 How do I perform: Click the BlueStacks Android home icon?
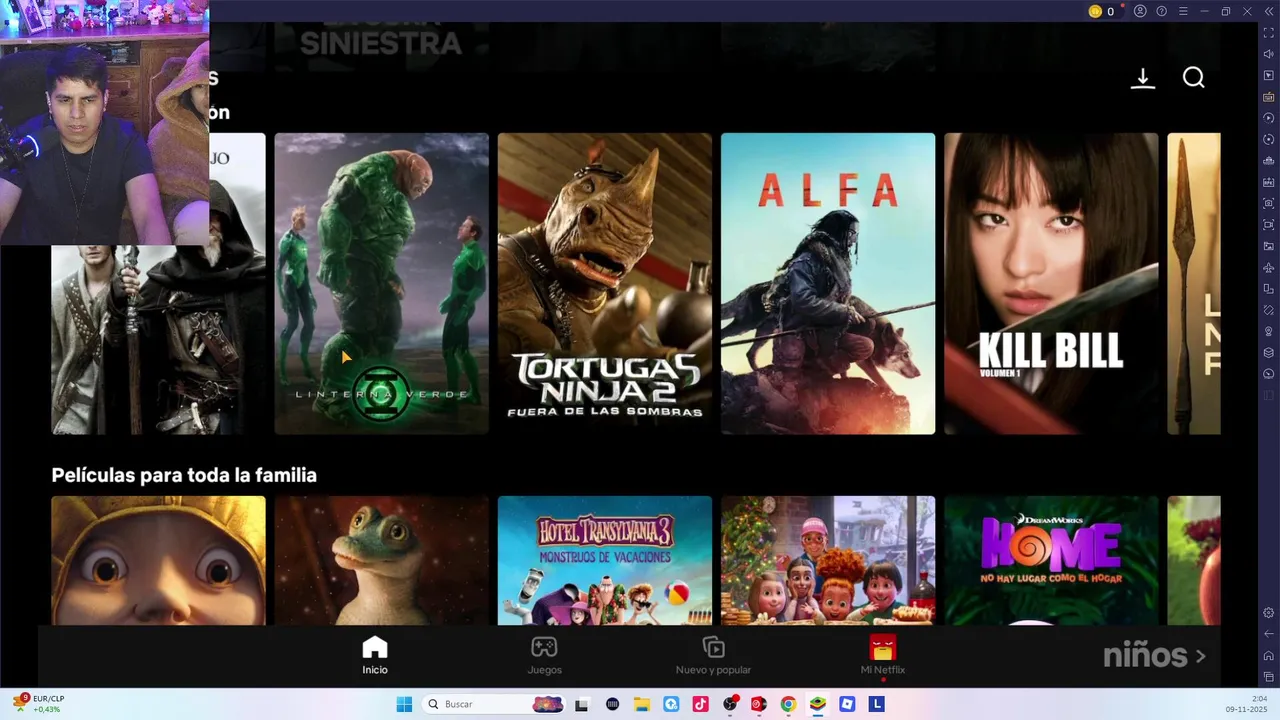(x=1269, y=655)
